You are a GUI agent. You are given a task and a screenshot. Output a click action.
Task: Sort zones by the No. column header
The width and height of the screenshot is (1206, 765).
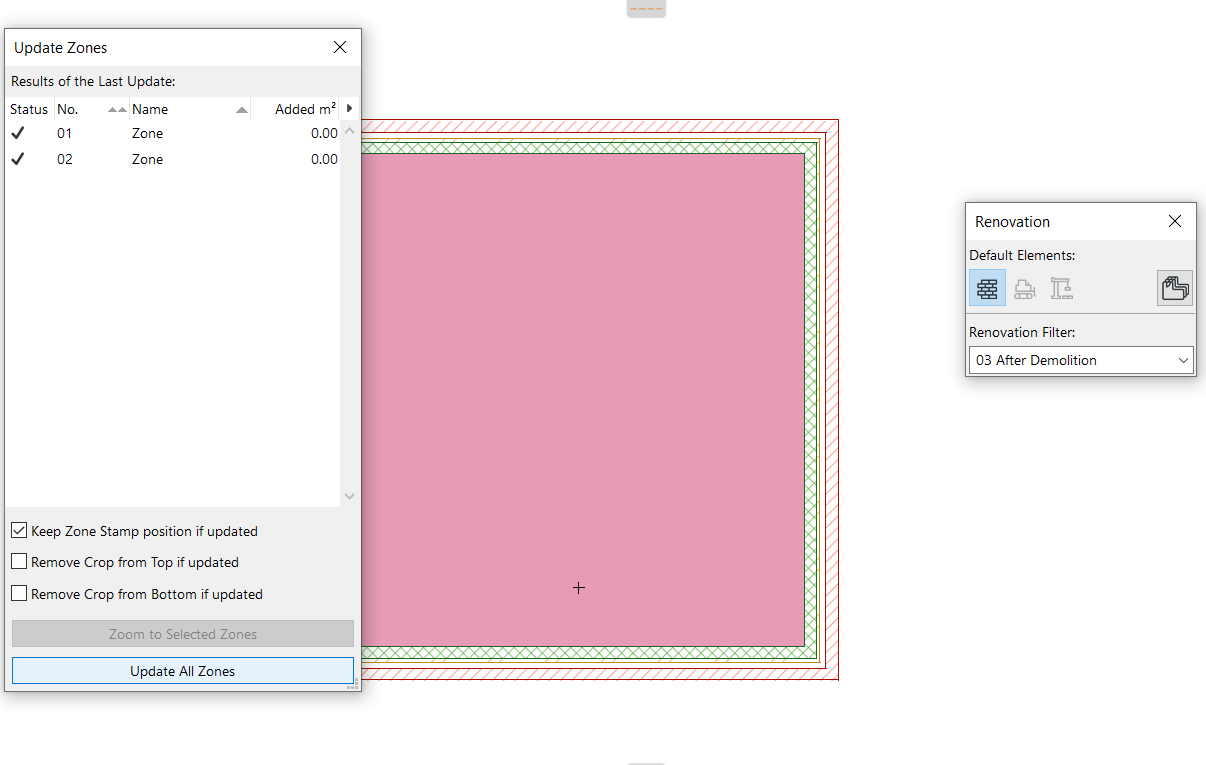(x=90, y=109)
